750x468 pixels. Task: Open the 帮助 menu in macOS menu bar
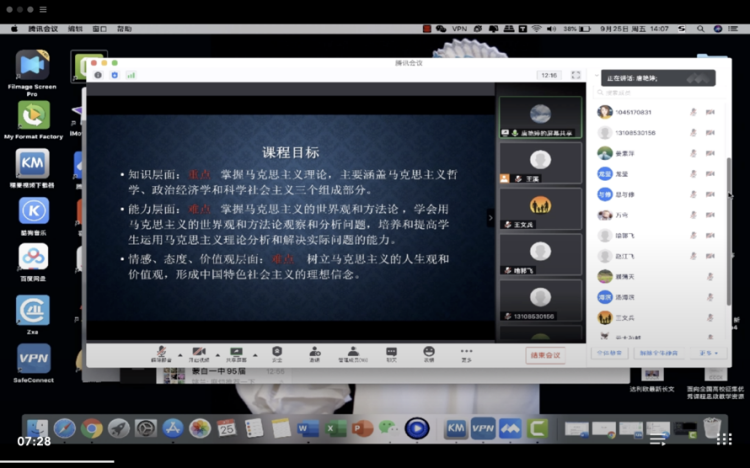coord(124,29)
